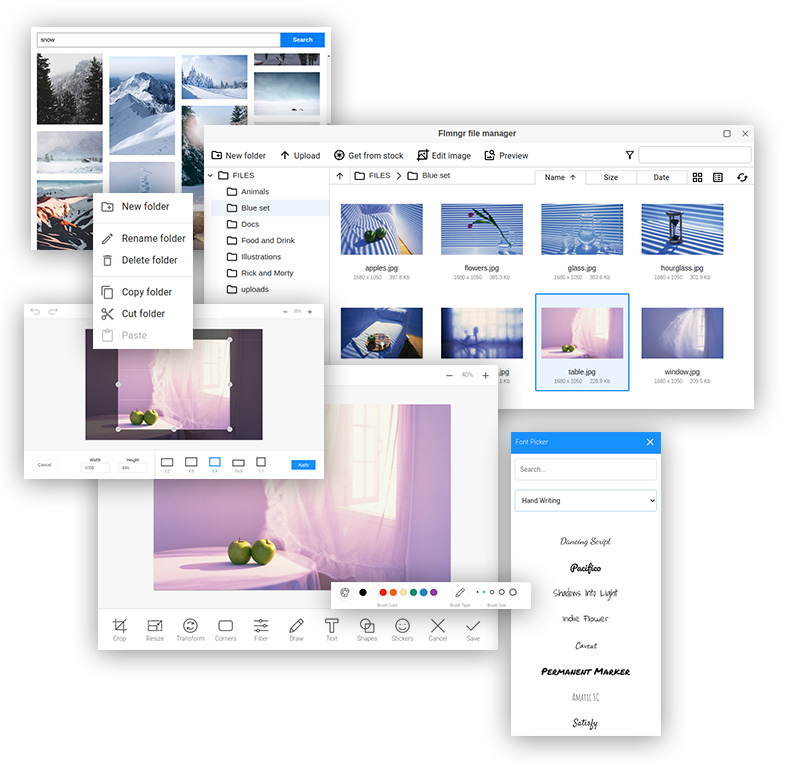
Task: Open the Stickers tool
Action: pyautogui.click(x=402, y=629)
